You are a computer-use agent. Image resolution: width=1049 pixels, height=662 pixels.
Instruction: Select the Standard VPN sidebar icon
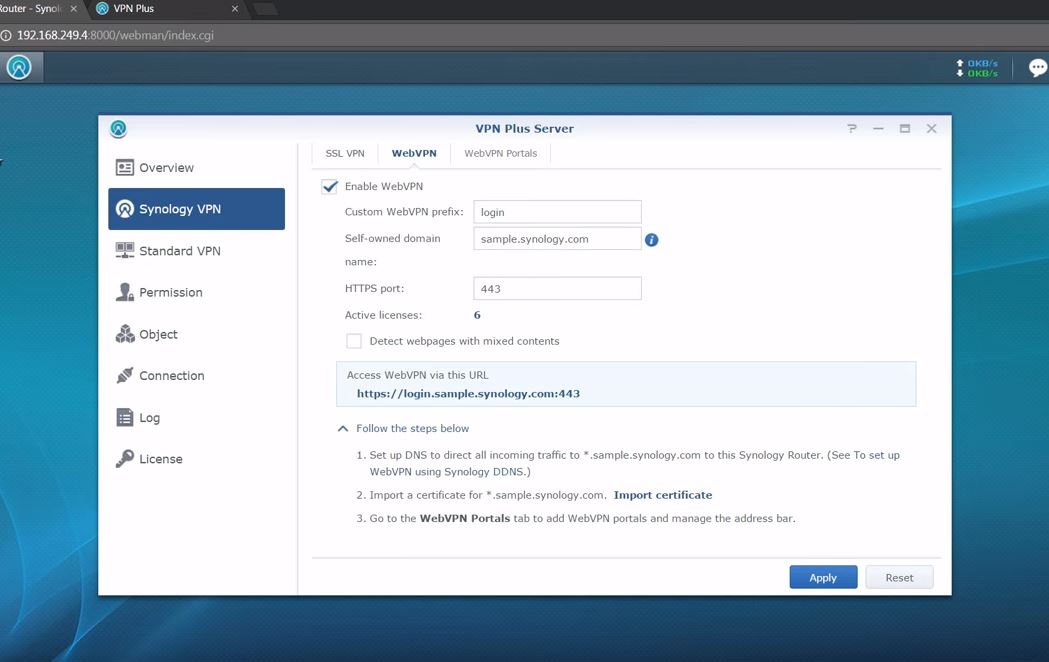(x=125, y=251)
